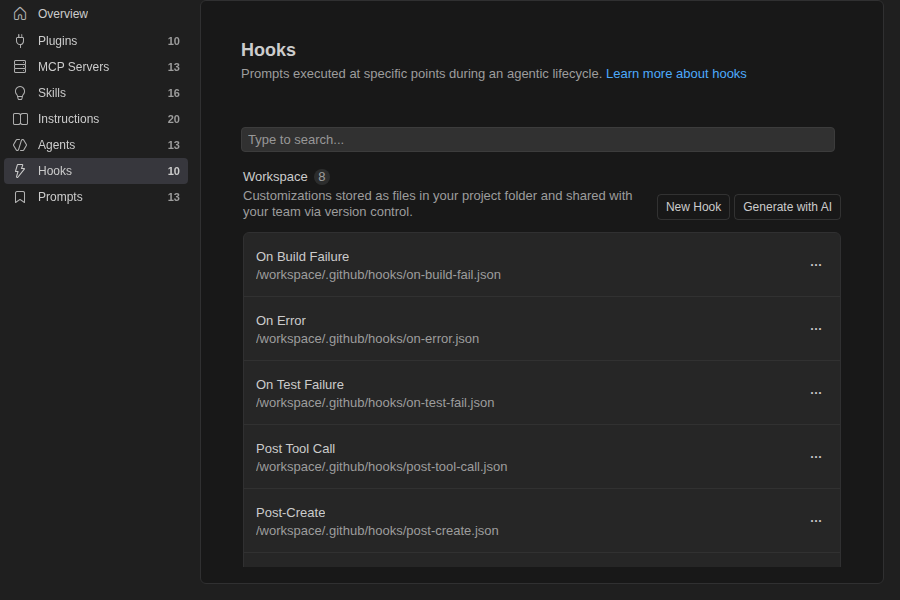Focus the Type to search field
900x600 pixels.
tap(538, 140)
